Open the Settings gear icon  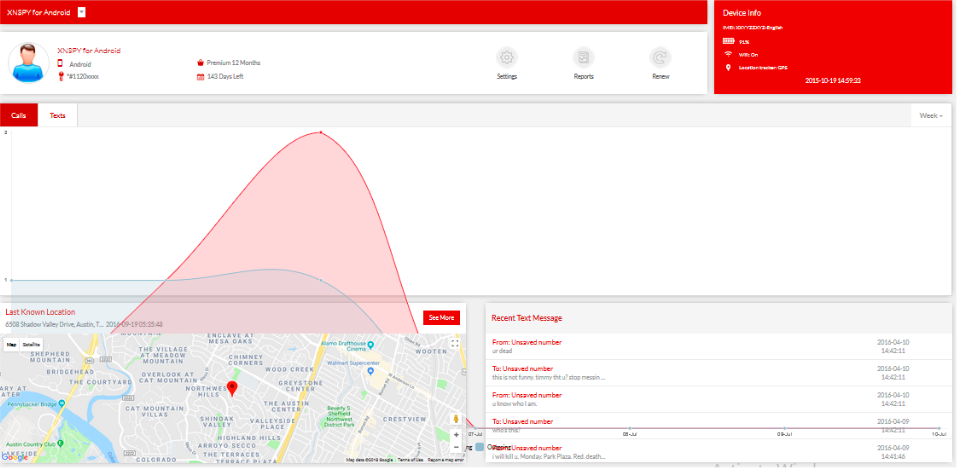[x=507, y=58]
